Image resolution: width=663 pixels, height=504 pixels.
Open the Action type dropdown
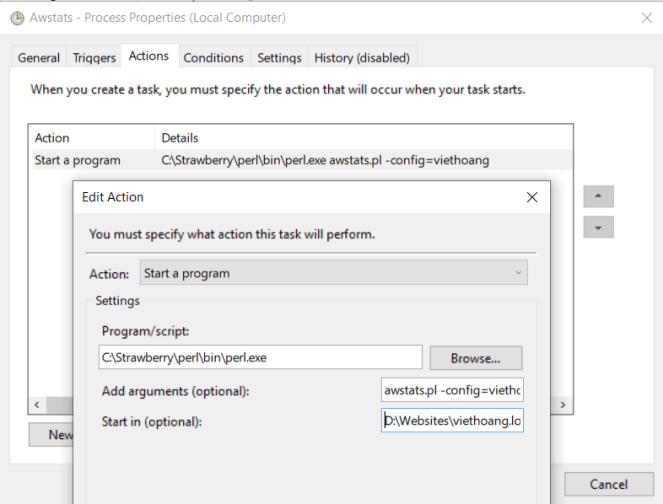pyautogui.click(x=333, y=273)
